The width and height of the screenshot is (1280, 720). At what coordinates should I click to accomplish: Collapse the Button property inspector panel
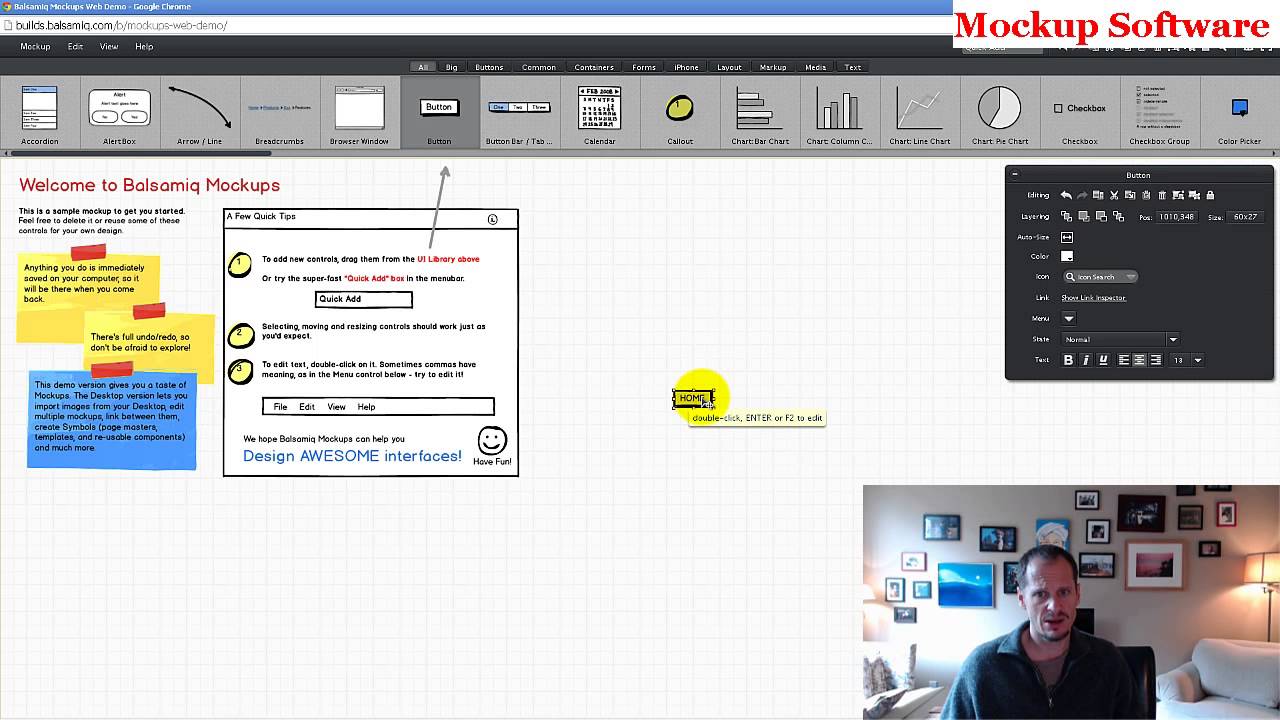pos(1015,174)
